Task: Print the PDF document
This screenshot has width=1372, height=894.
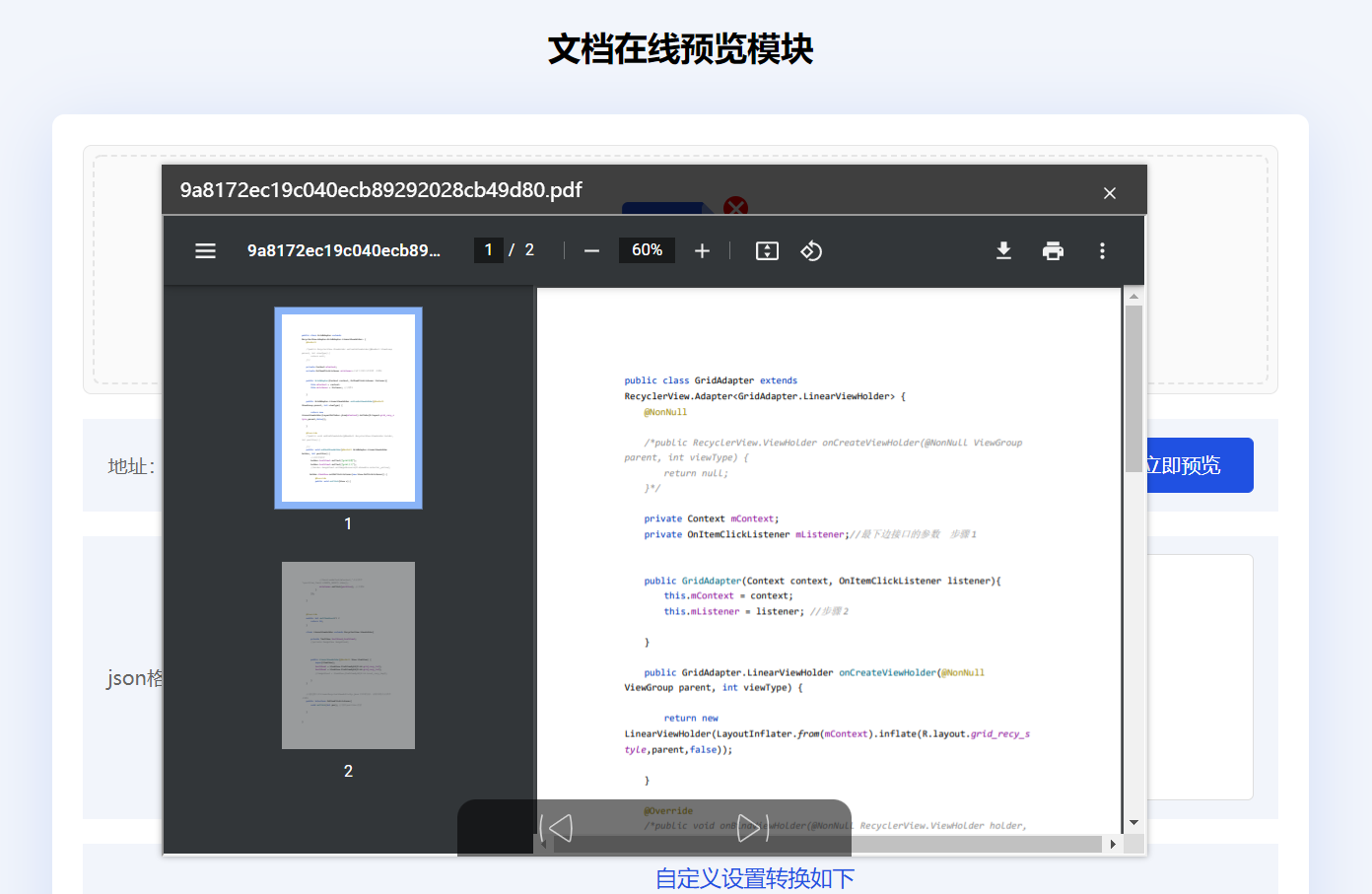Action: (1053, 250)
